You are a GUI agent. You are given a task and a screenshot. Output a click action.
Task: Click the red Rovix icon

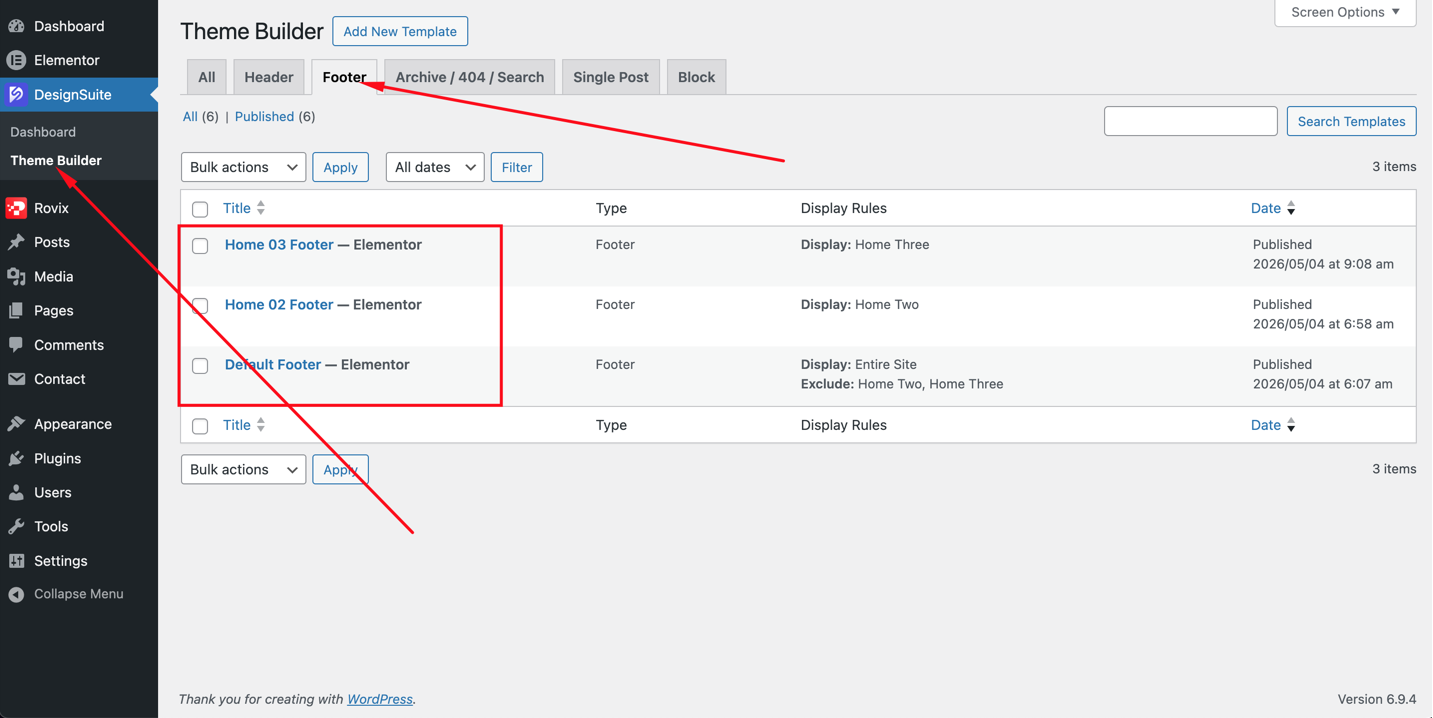[16, 208]
